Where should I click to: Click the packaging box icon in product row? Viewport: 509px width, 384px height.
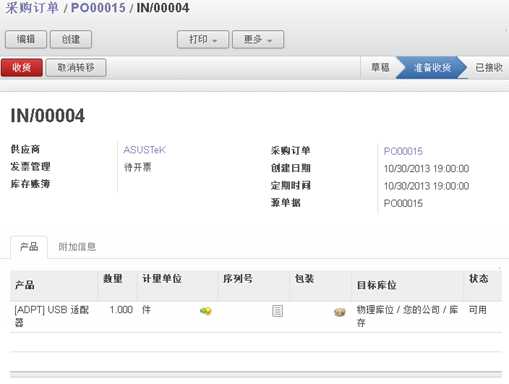tap(340, 312)
